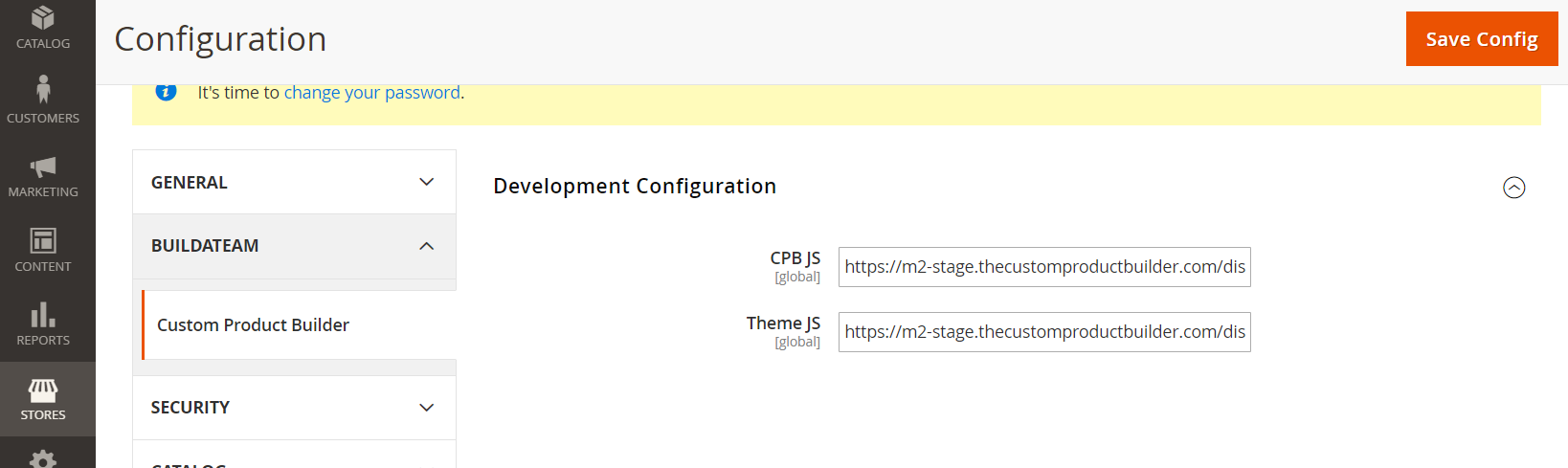This screenshot has height=468, width=1568.
Task: Open the Catalog menu icon
Action: click(43, 18)
